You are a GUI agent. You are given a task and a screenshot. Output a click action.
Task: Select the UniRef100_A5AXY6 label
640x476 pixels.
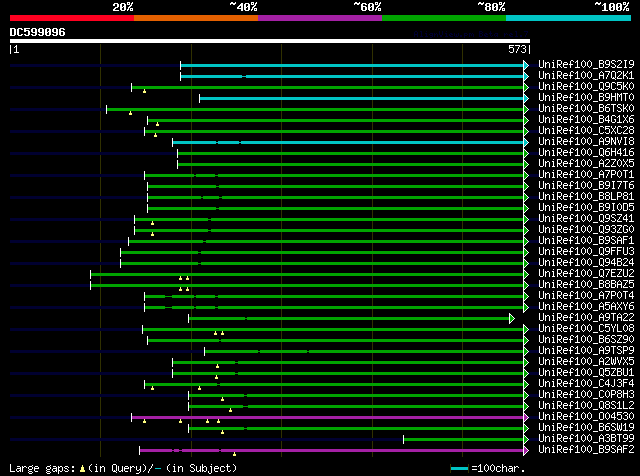click(x=586, y=307)
